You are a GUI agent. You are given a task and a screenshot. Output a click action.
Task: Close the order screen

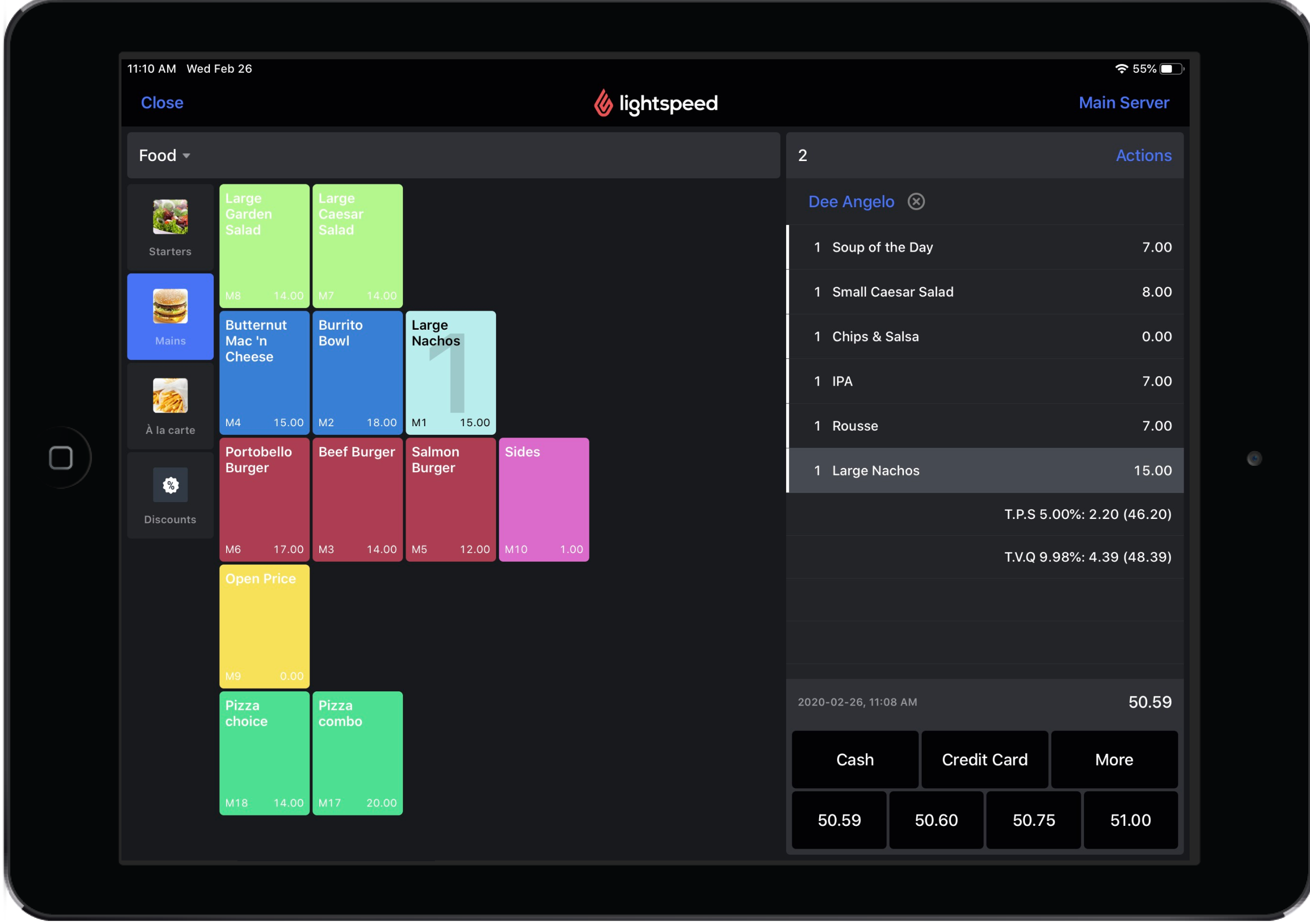tap(162, 102)
